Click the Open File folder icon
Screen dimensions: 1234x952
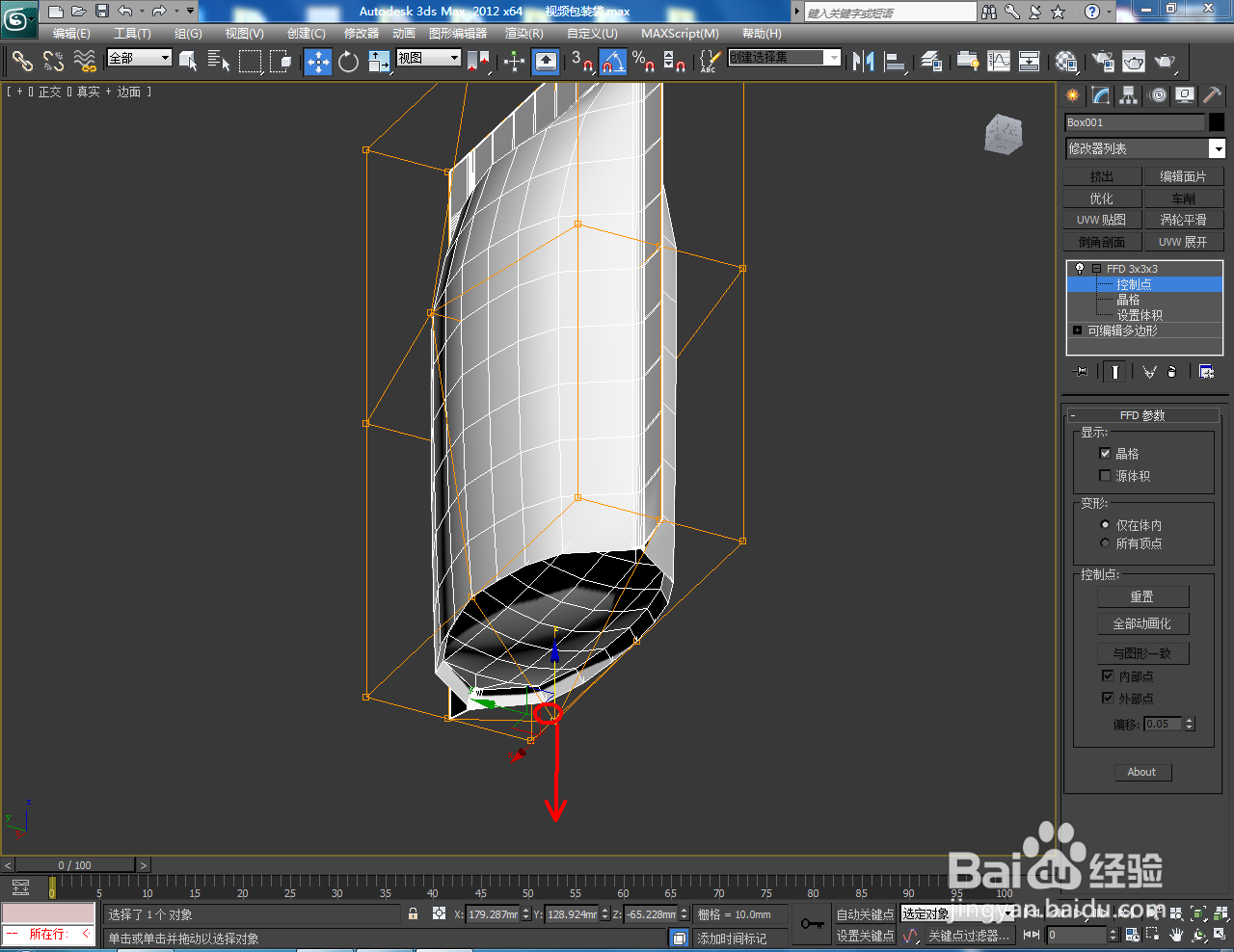[x=79, y=12]
